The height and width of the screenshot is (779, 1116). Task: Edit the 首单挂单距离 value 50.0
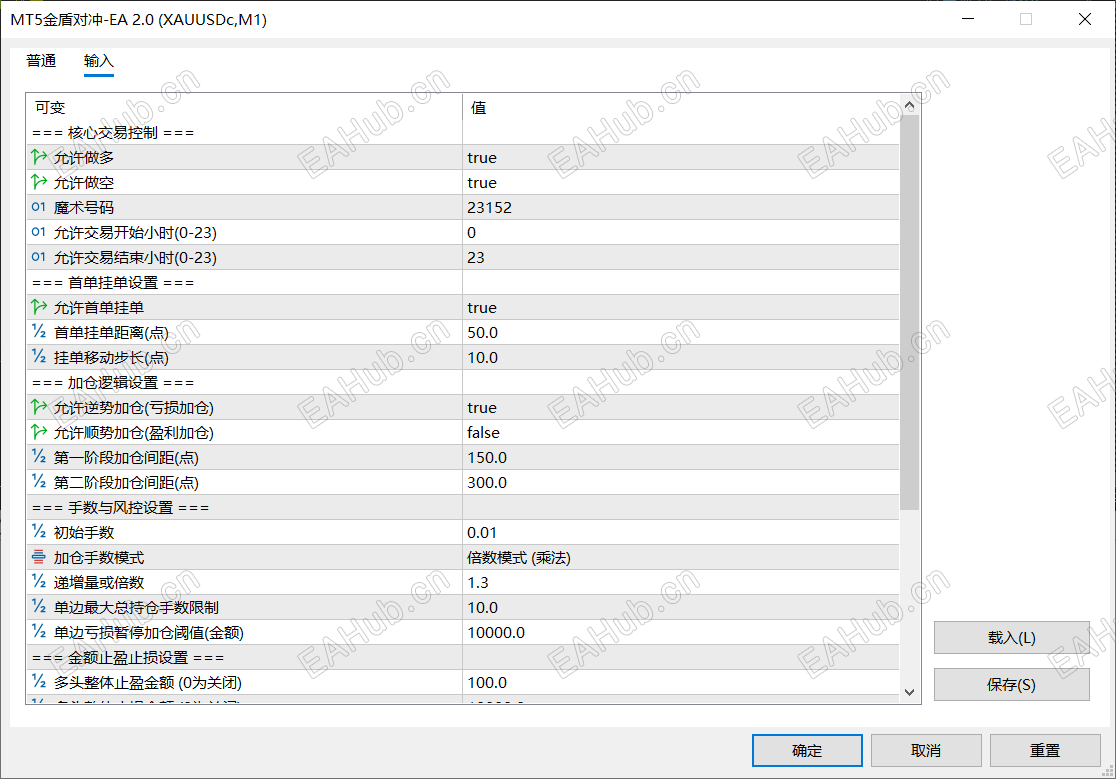(680, 332)
